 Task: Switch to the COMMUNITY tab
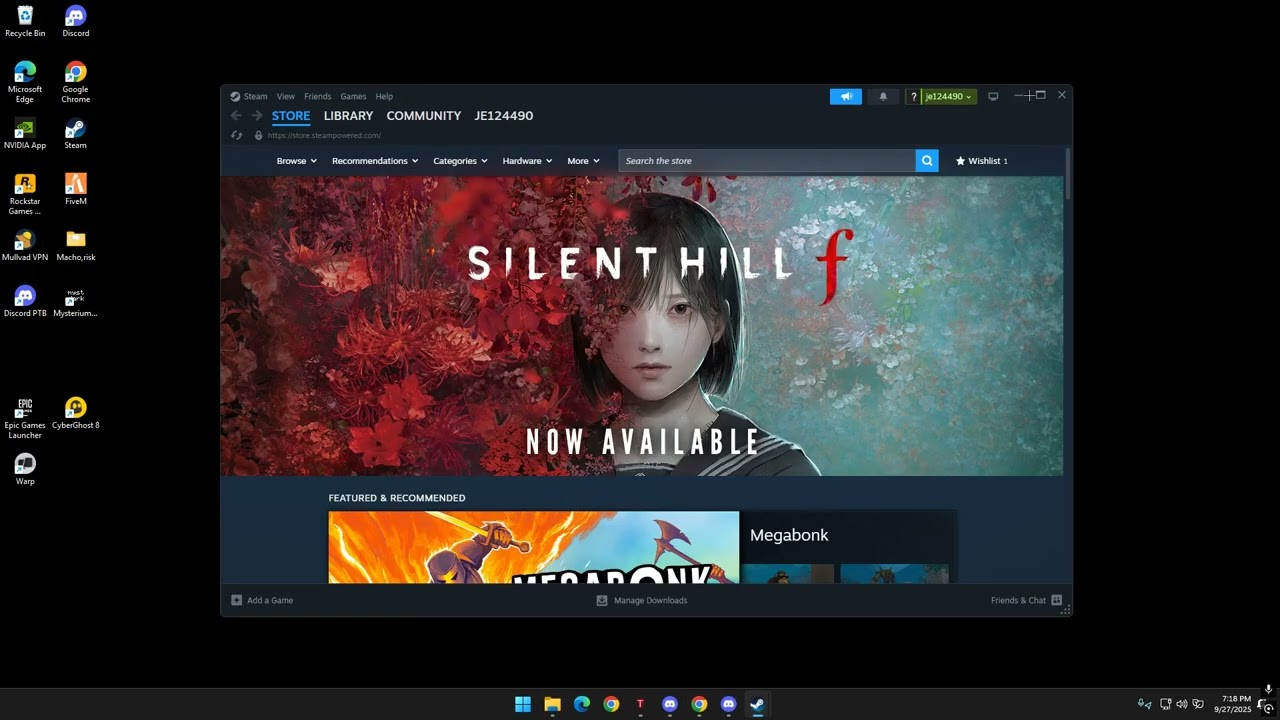pos(424,116)
